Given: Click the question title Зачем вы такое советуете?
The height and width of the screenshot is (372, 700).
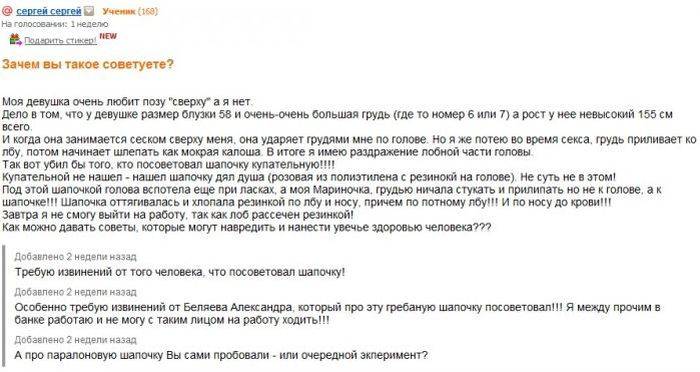Looking at the screenshot, I should coord(88,64).
